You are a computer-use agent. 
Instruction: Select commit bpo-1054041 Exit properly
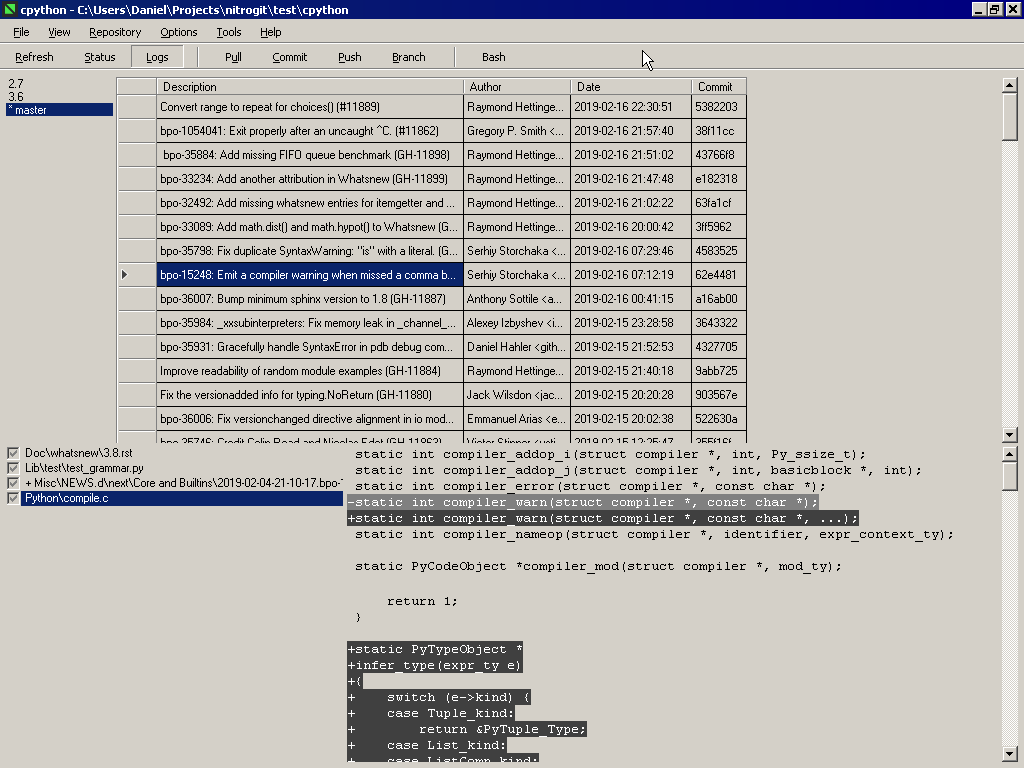pos(310,131)
